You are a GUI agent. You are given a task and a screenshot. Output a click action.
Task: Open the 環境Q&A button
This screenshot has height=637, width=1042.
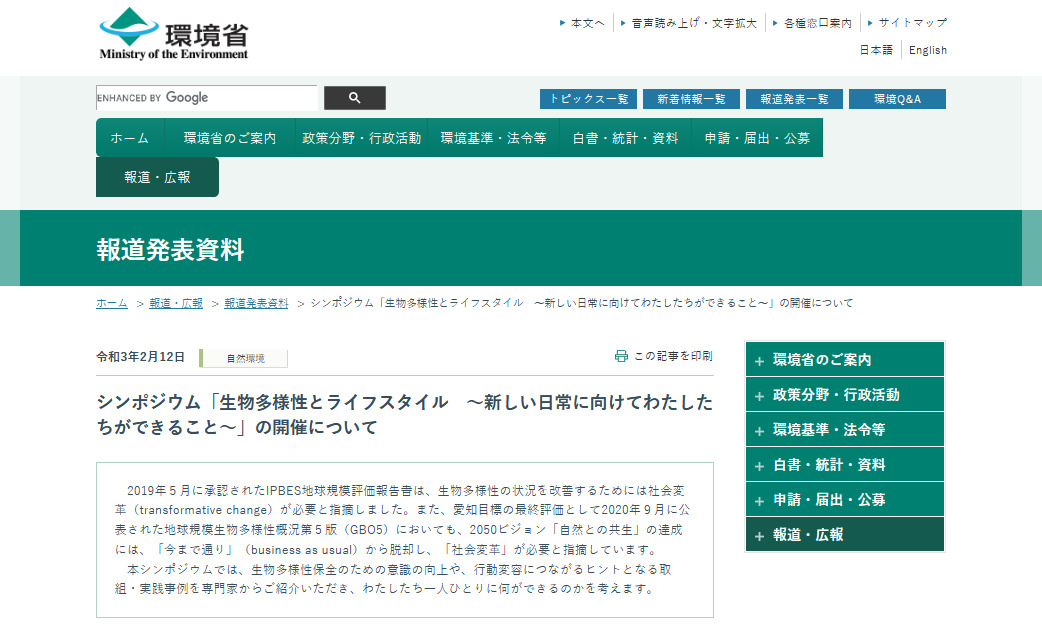896,99
